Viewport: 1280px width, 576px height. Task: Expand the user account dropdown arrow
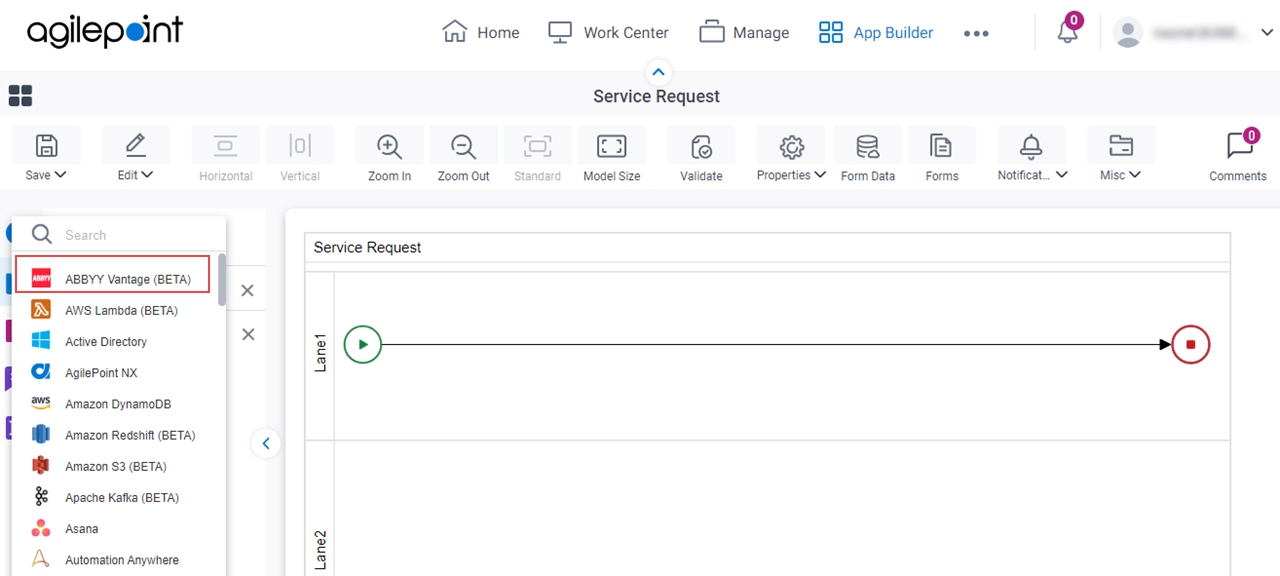coord(1267,33)
